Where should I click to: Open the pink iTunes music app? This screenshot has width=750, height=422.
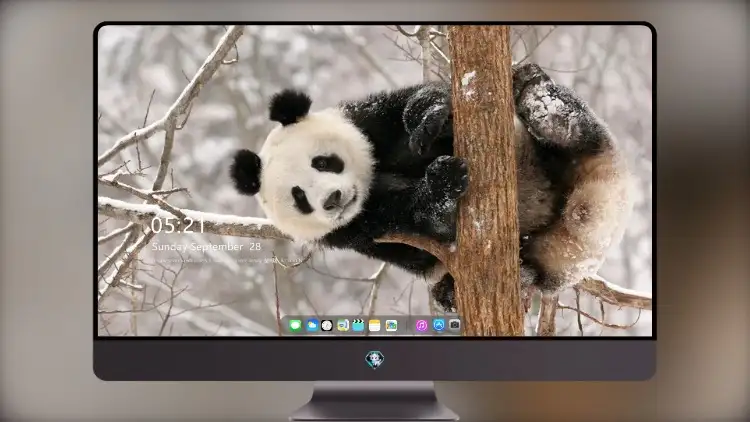(x=421, y=325)
